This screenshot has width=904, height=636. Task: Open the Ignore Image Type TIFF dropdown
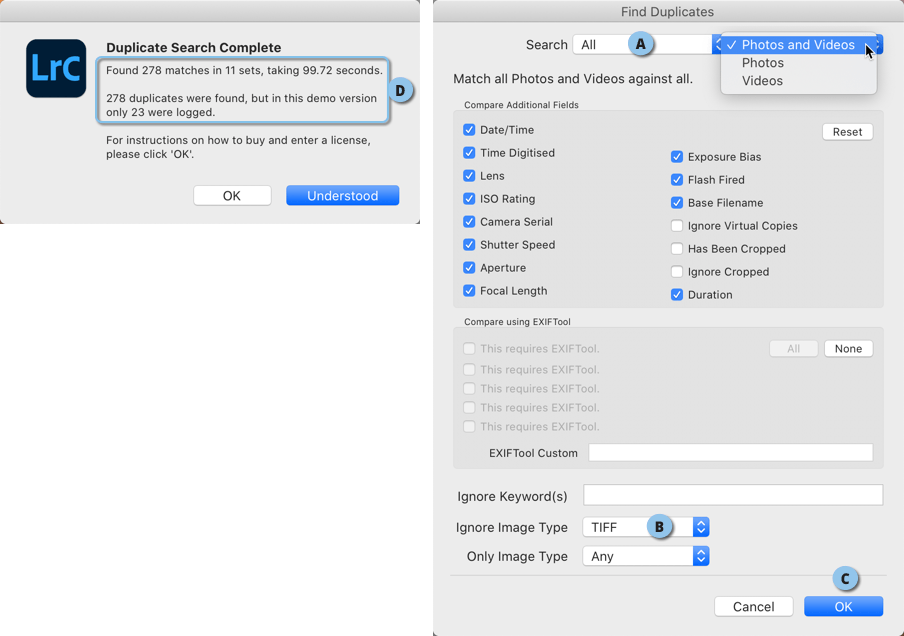point(646,527)
